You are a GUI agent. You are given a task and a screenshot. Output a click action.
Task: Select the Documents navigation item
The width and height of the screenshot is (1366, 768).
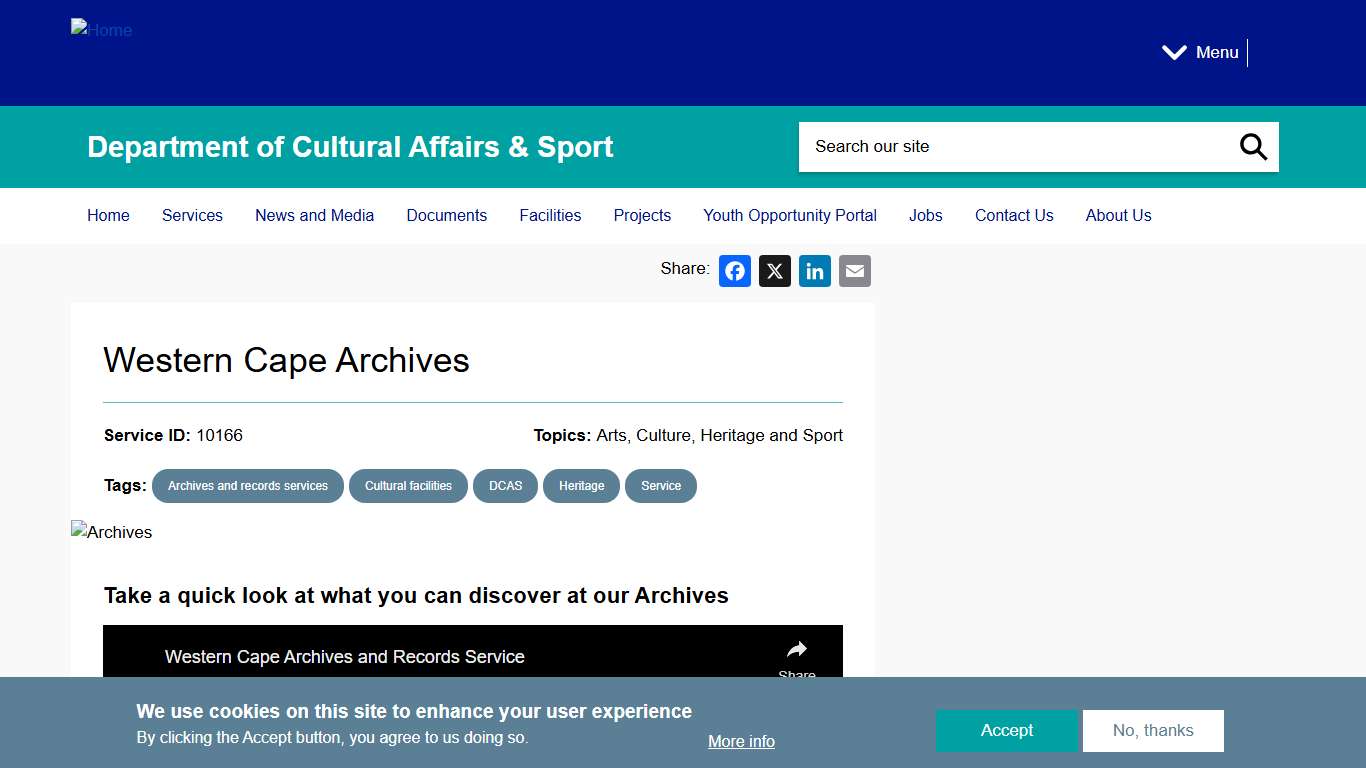click(446, 215)
